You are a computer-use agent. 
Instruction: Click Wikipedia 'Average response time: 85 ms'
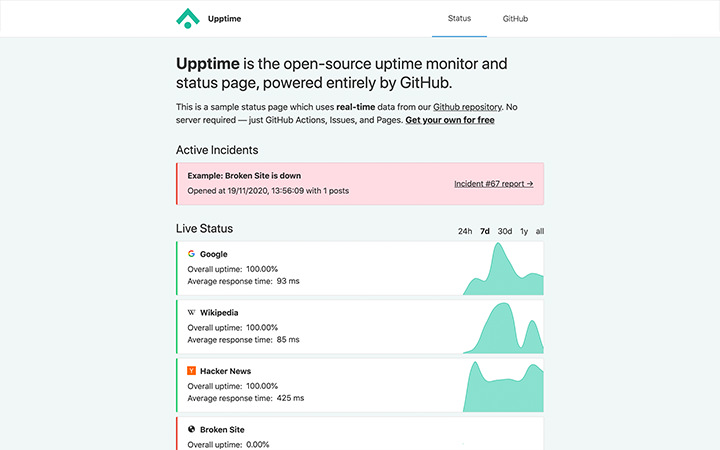[x=243, y=340]
